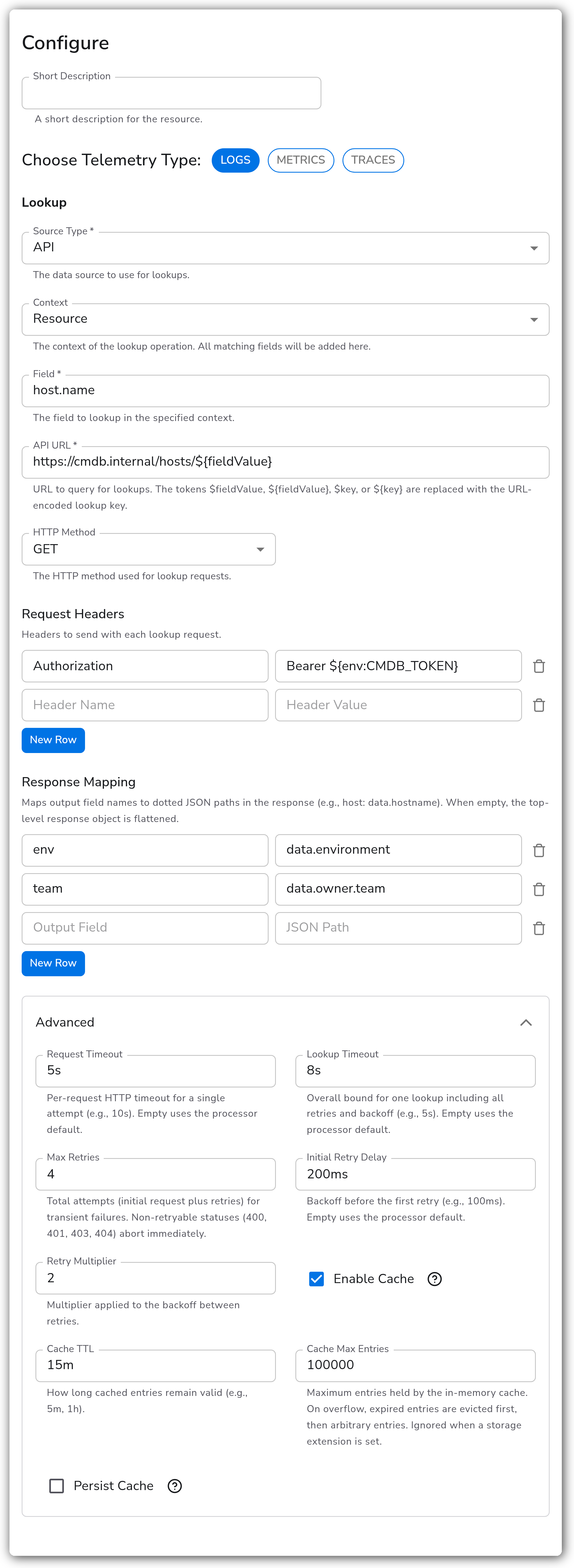Edit the Authorization header name field
The height and width of the screenshot is (1568, 574).
tap(145, 666)
